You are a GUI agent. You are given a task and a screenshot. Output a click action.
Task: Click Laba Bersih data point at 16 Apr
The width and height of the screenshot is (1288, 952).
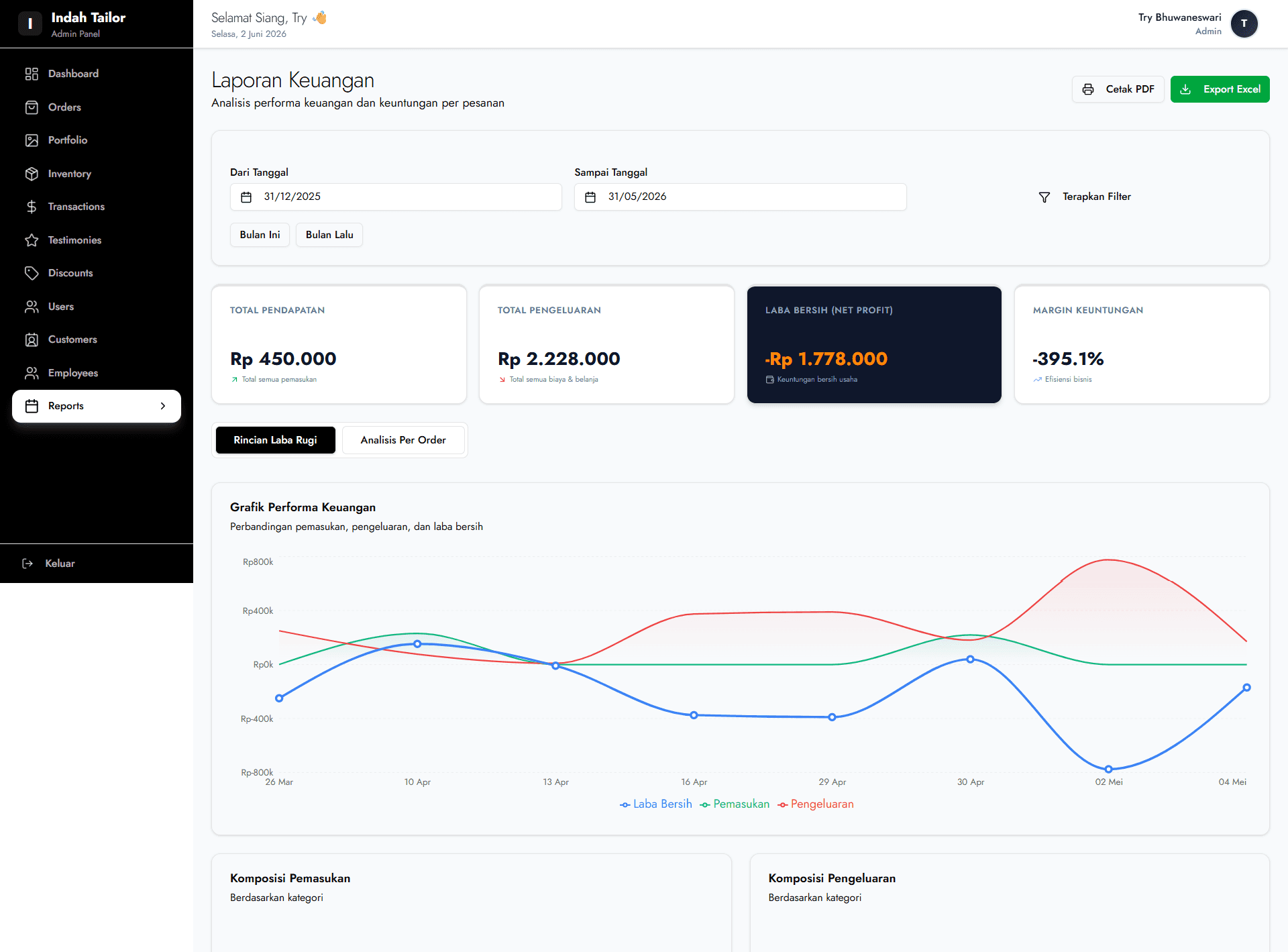tap(694, 715)
